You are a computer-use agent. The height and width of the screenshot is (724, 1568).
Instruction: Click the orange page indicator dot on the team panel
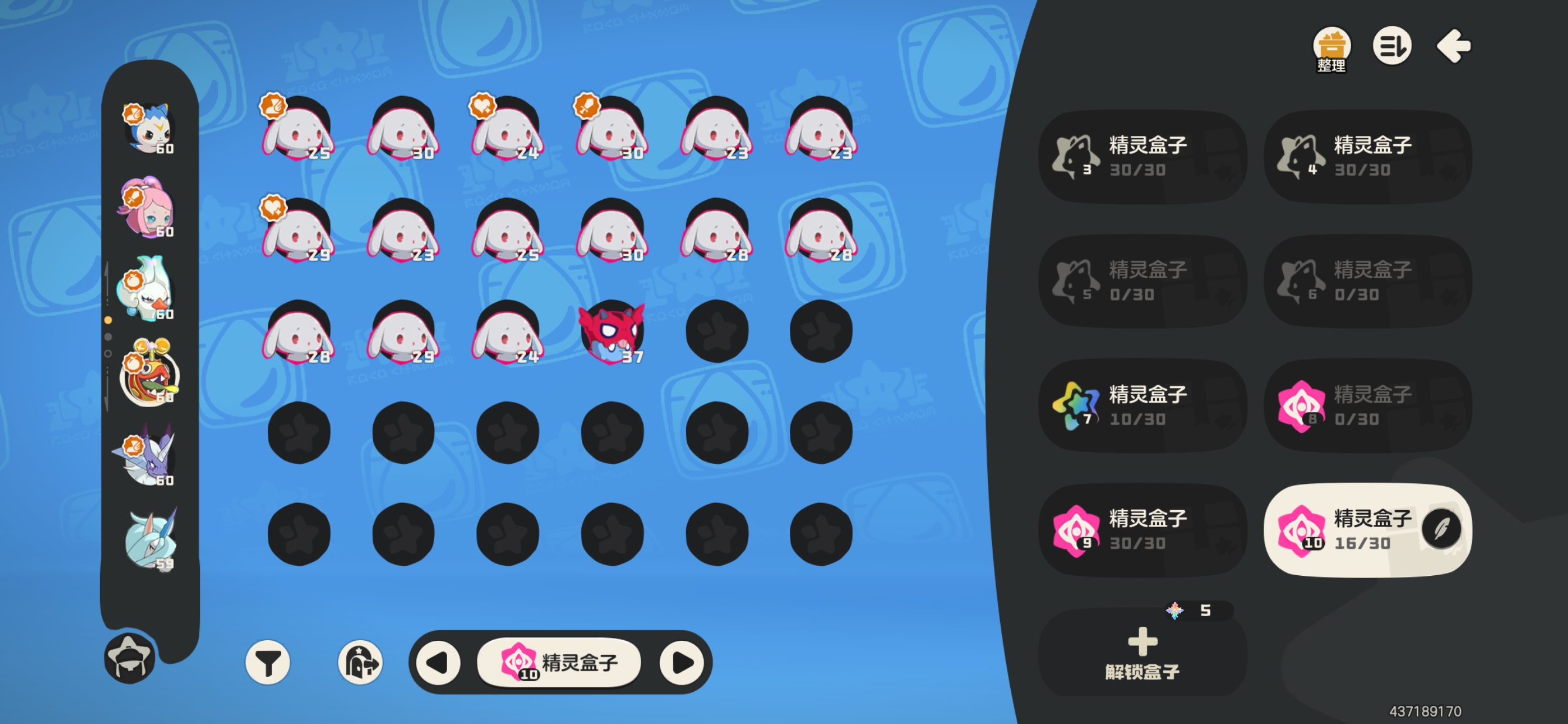pos(108,320)
